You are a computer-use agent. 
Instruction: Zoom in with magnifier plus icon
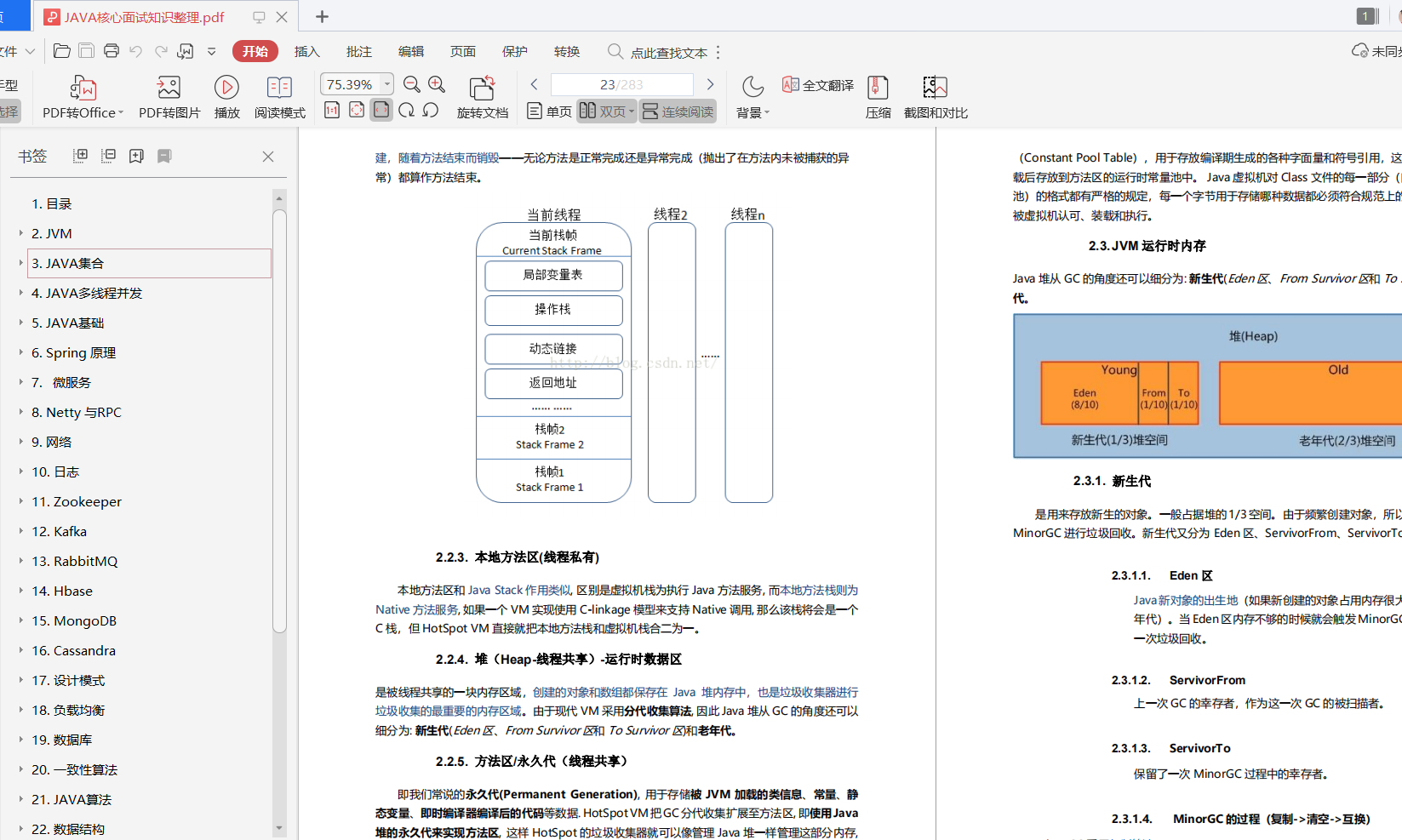point(437,84)
